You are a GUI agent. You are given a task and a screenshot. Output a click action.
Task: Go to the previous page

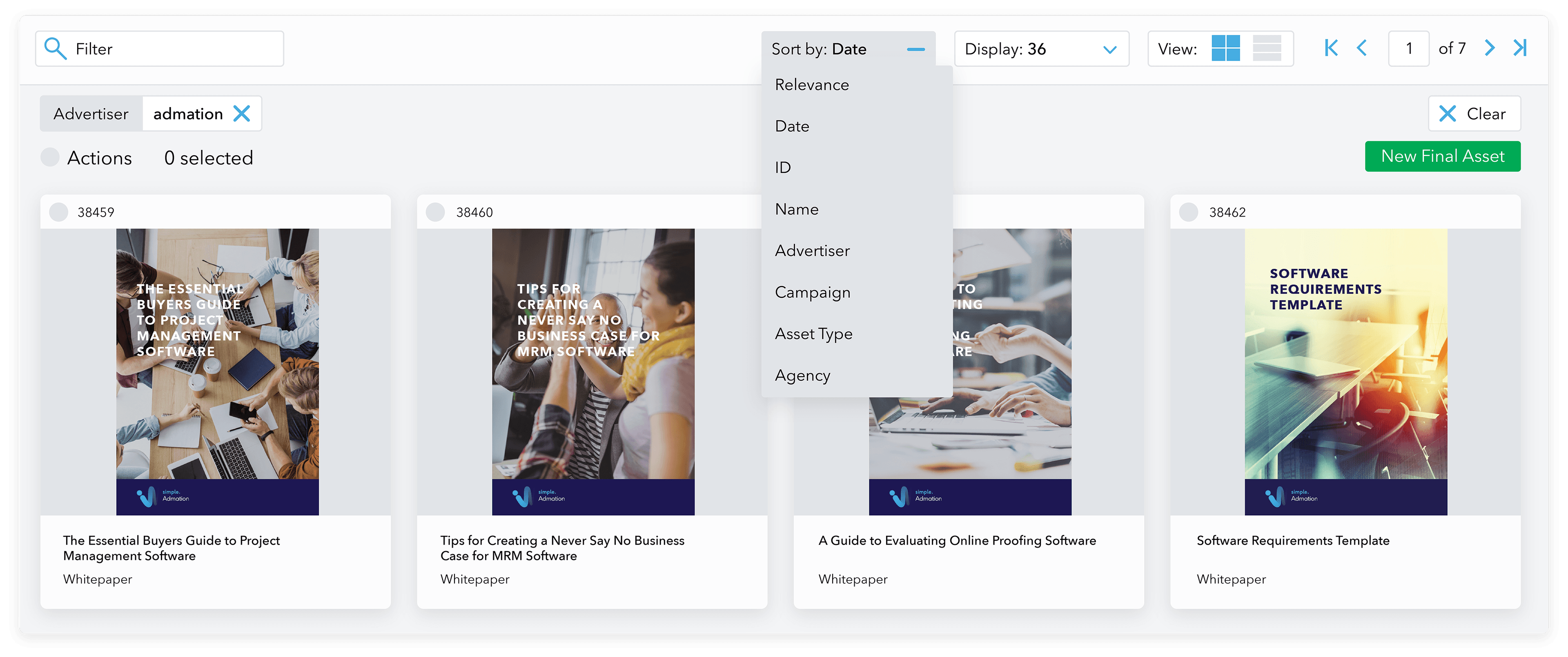tap(1362, 48)
